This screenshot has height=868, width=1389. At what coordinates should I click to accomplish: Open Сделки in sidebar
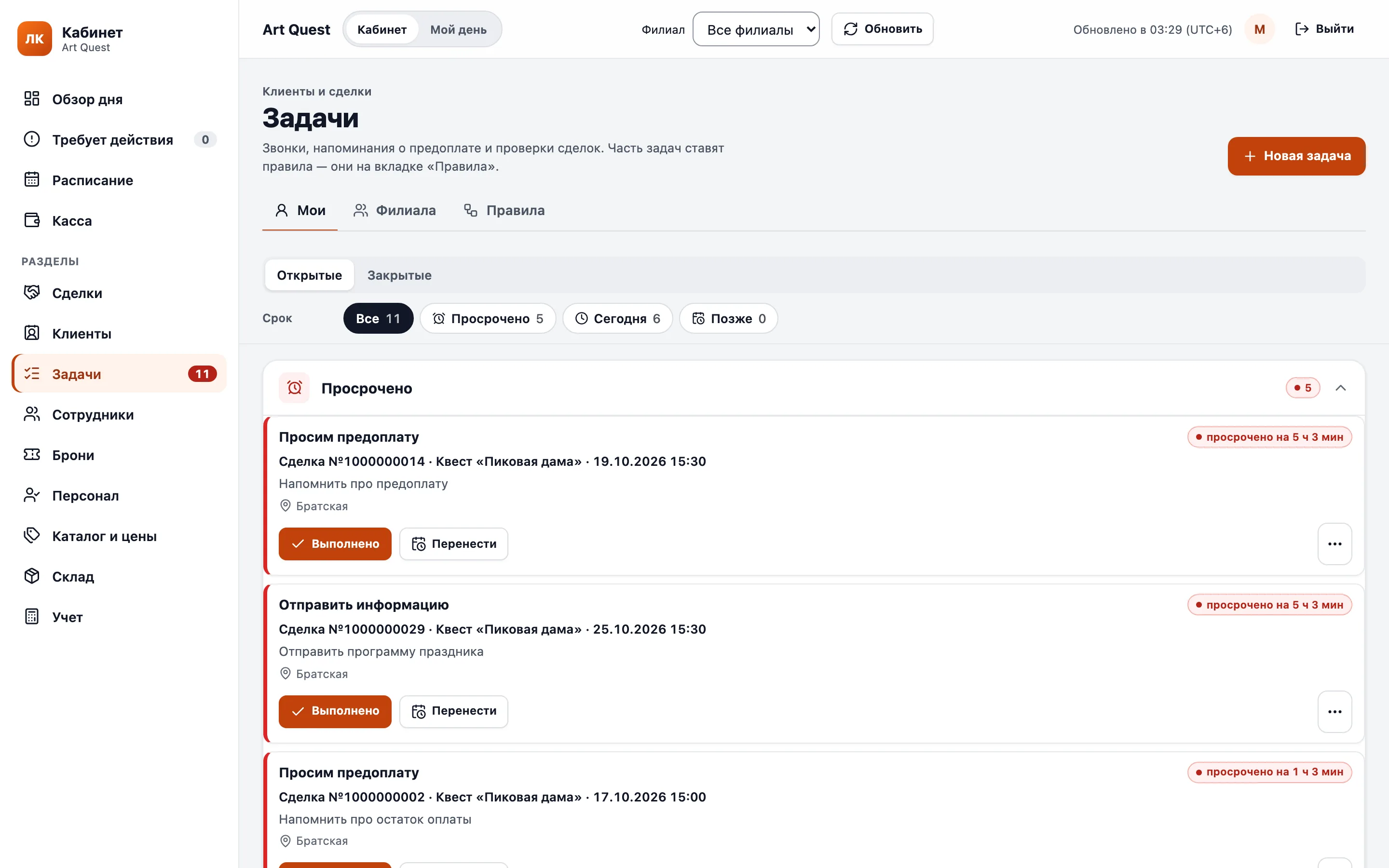click(119, 293)
